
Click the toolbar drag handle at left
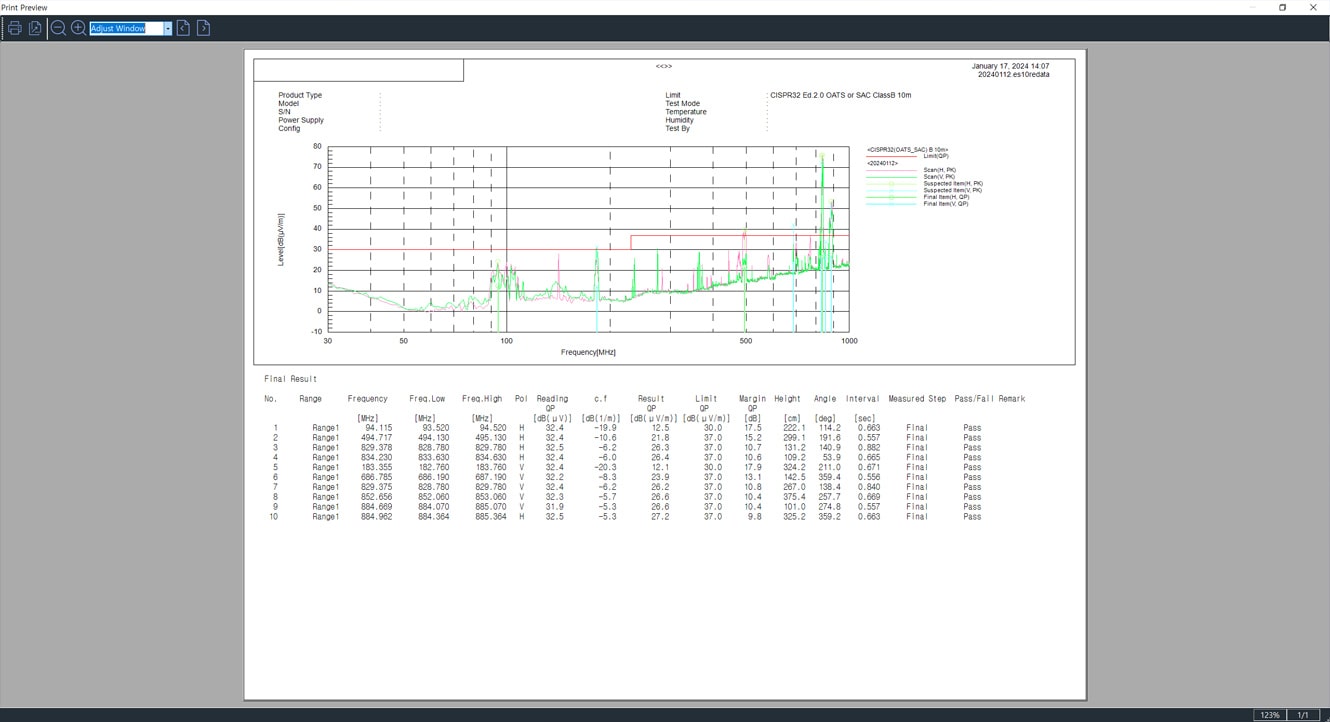(x=3, y=28)
